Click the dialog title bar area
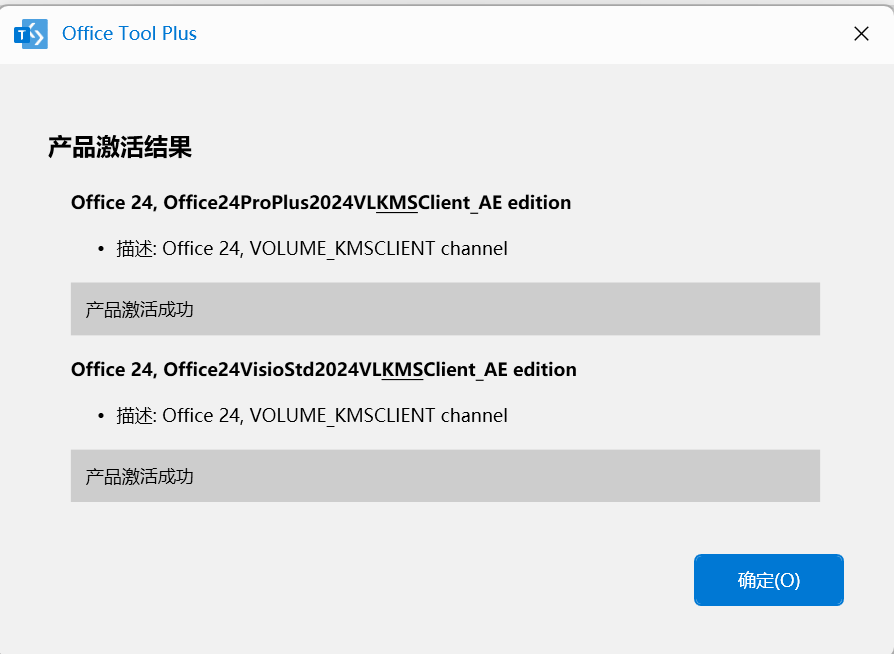Screen dimensions: 894x654 [x=513, y=34]
